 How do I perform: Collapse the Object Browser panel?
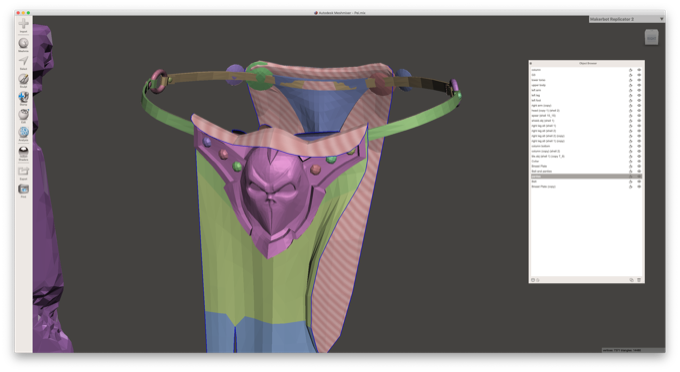[x=531, y=63]
